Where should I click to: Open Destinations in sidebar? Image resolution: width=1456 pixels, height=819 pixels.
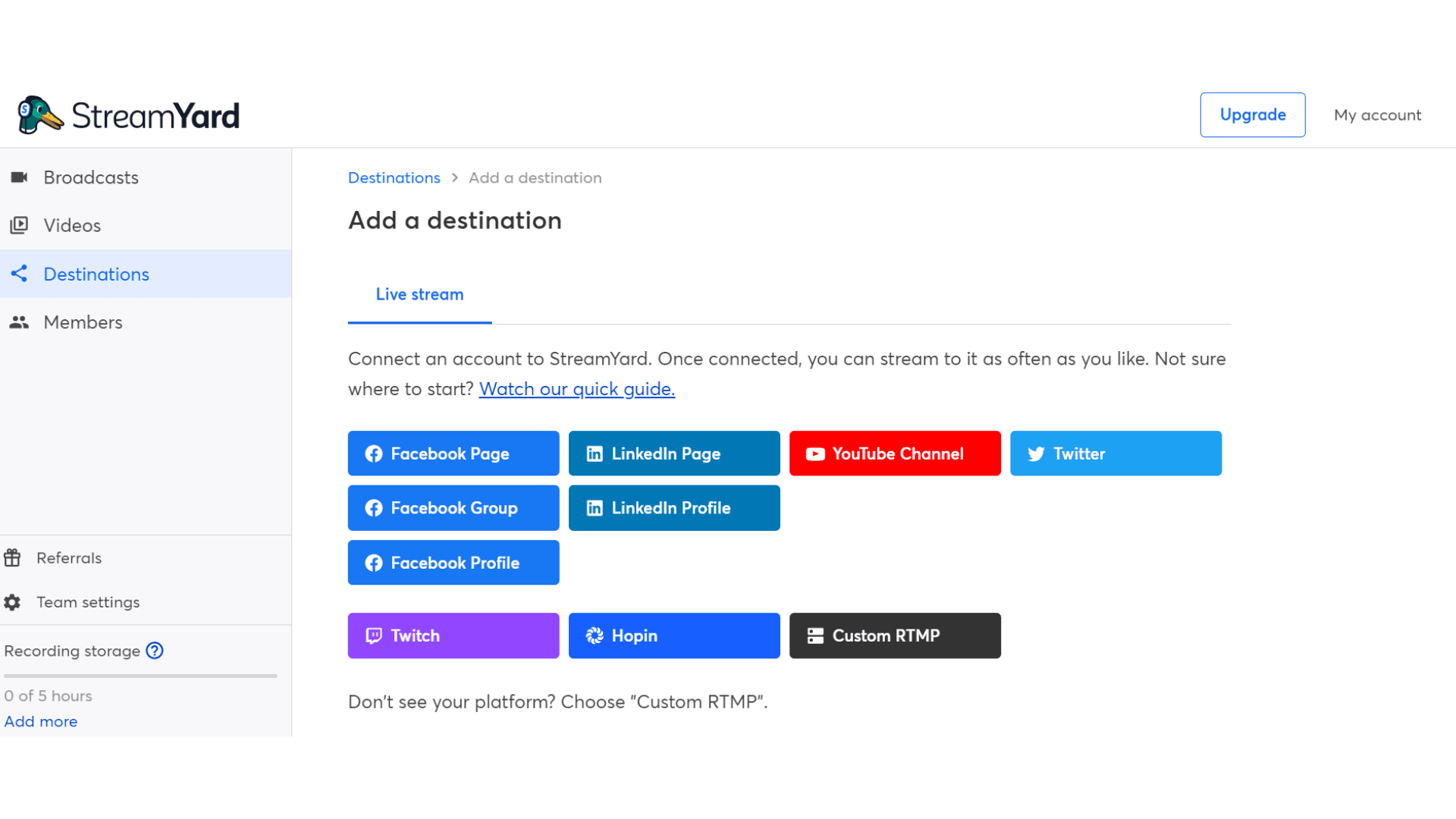[x=96, y=274]
